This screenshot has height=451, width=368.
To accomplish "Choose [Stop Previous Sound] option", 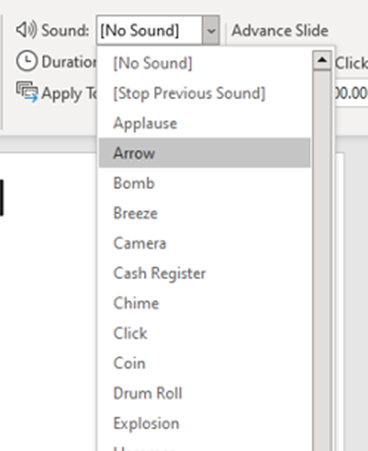I will click(205, 93).
